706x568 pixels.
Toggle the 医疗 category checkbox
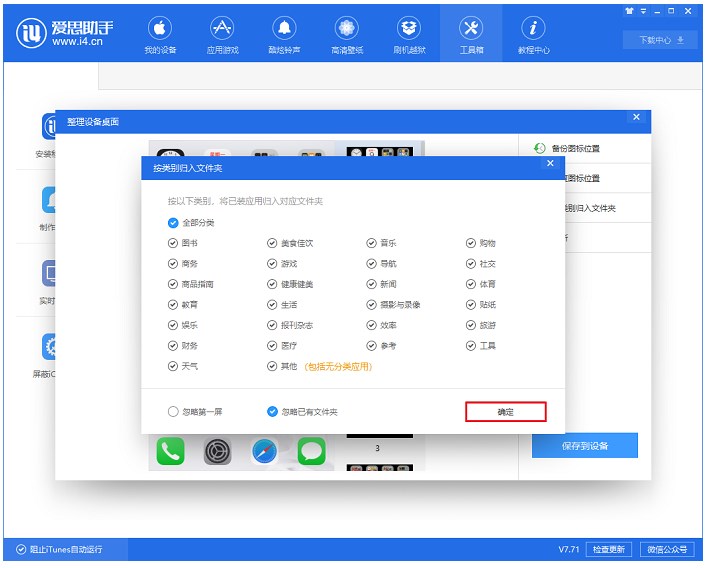coord(272,346)
